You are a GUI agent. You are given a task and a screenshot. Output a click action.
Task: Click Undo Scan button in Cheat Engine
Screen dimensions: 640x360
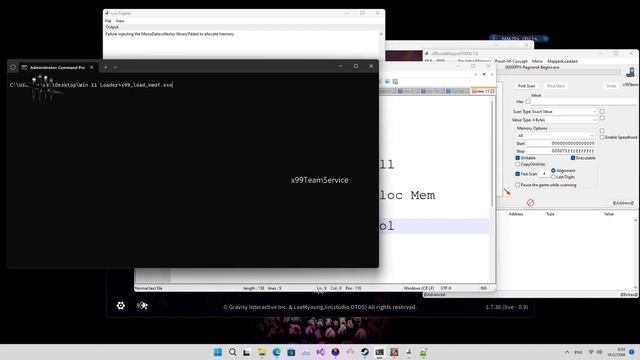[x=611, y=86]
